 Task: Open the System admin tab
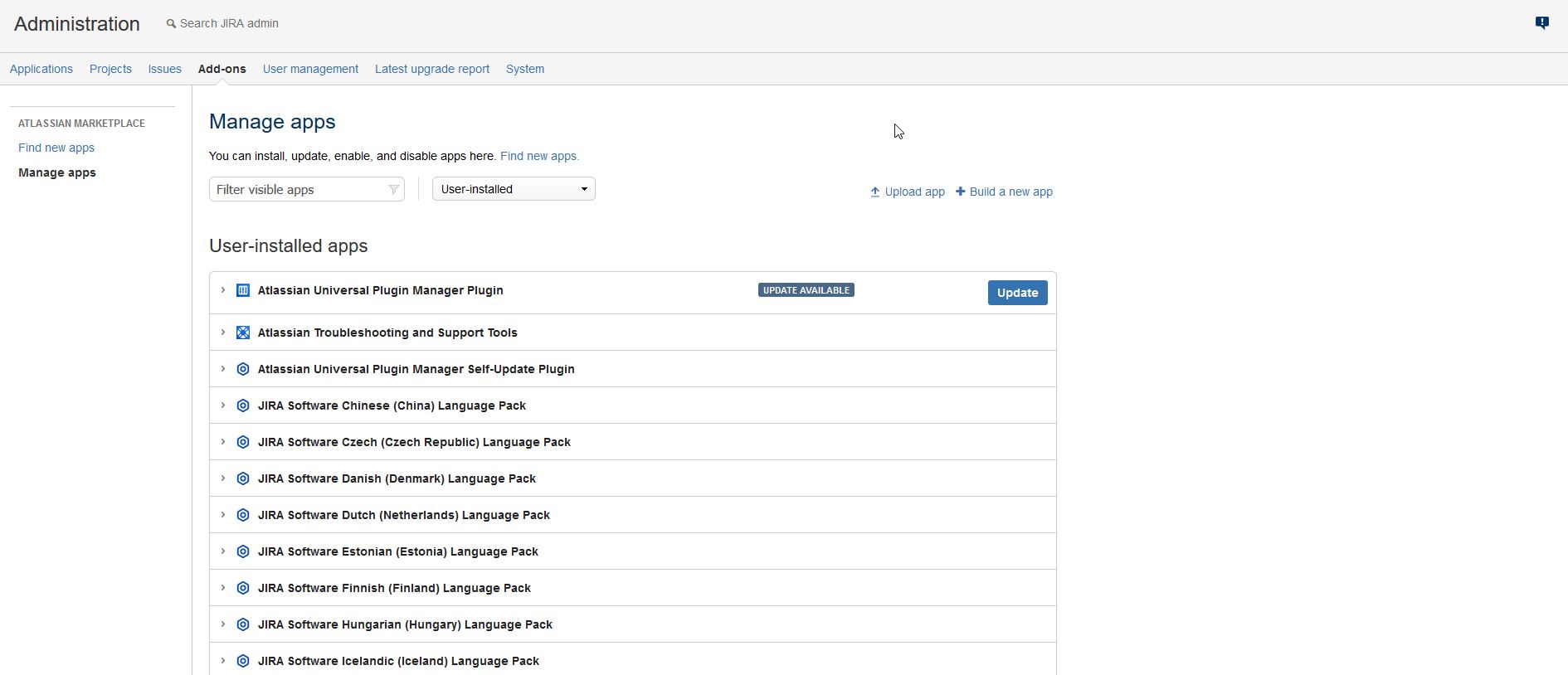click(x=525, y=69)
